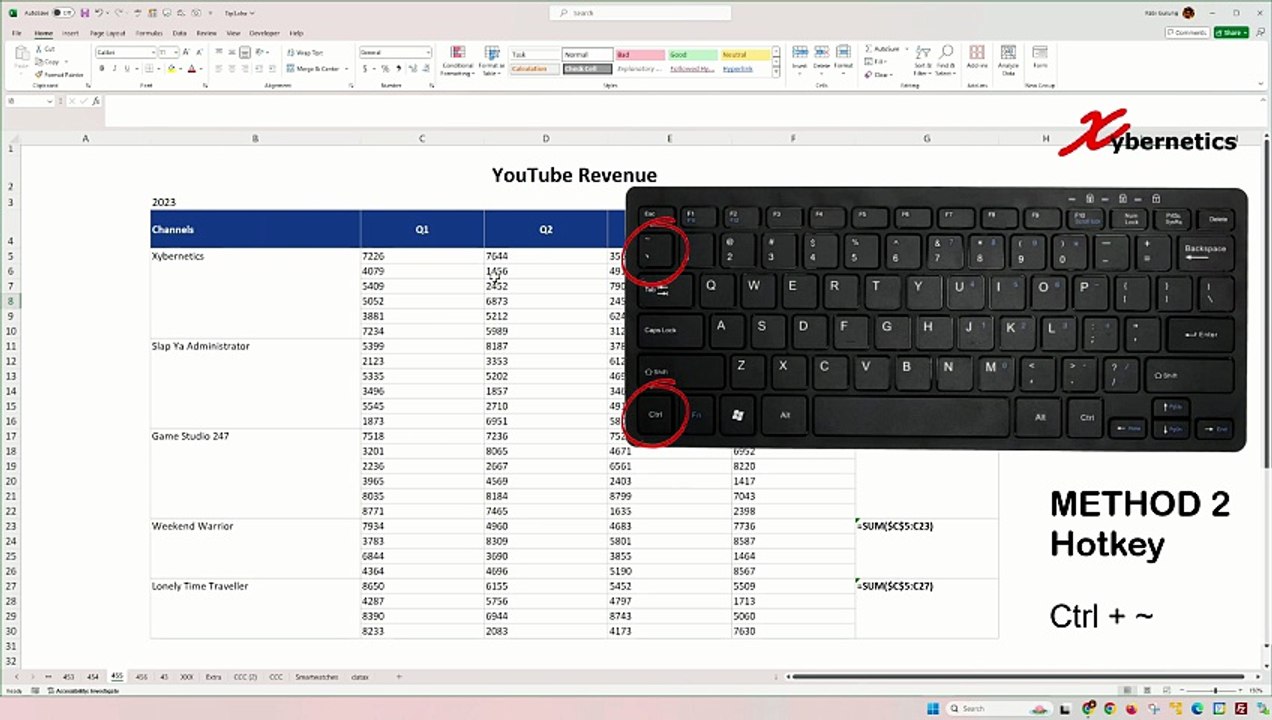Toggle Wrap Text
The image size is (1272, 720).
(305, 52)
